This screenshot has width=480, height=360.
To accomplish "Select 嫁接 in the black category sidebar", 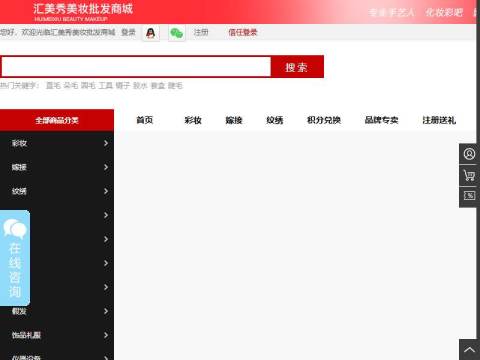I will (x=19, y=167).
